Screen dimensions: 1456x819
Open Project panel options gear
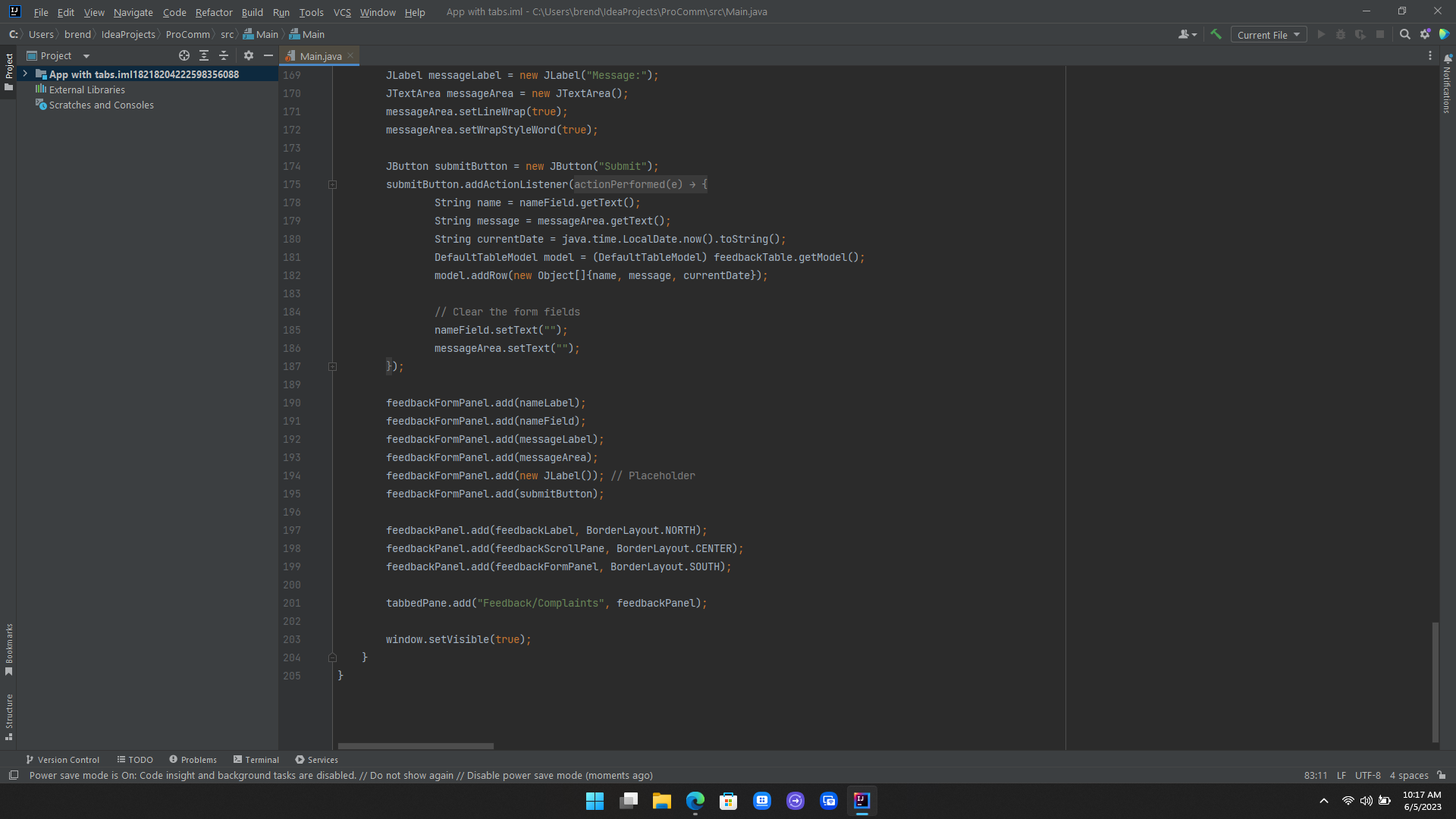point(248,55)
